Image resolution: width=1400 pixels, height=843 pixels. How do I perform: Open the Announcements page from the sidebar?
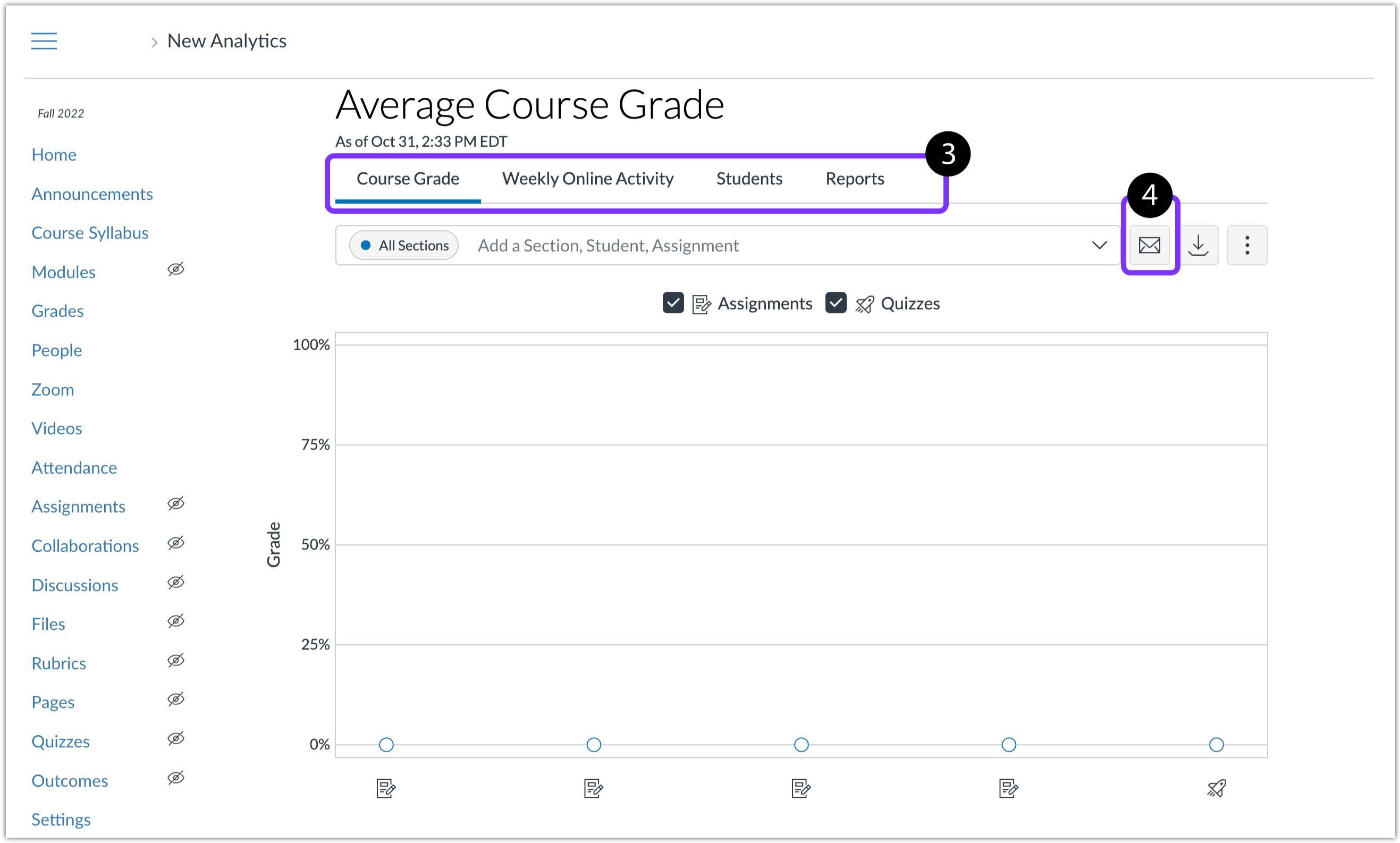92,193
